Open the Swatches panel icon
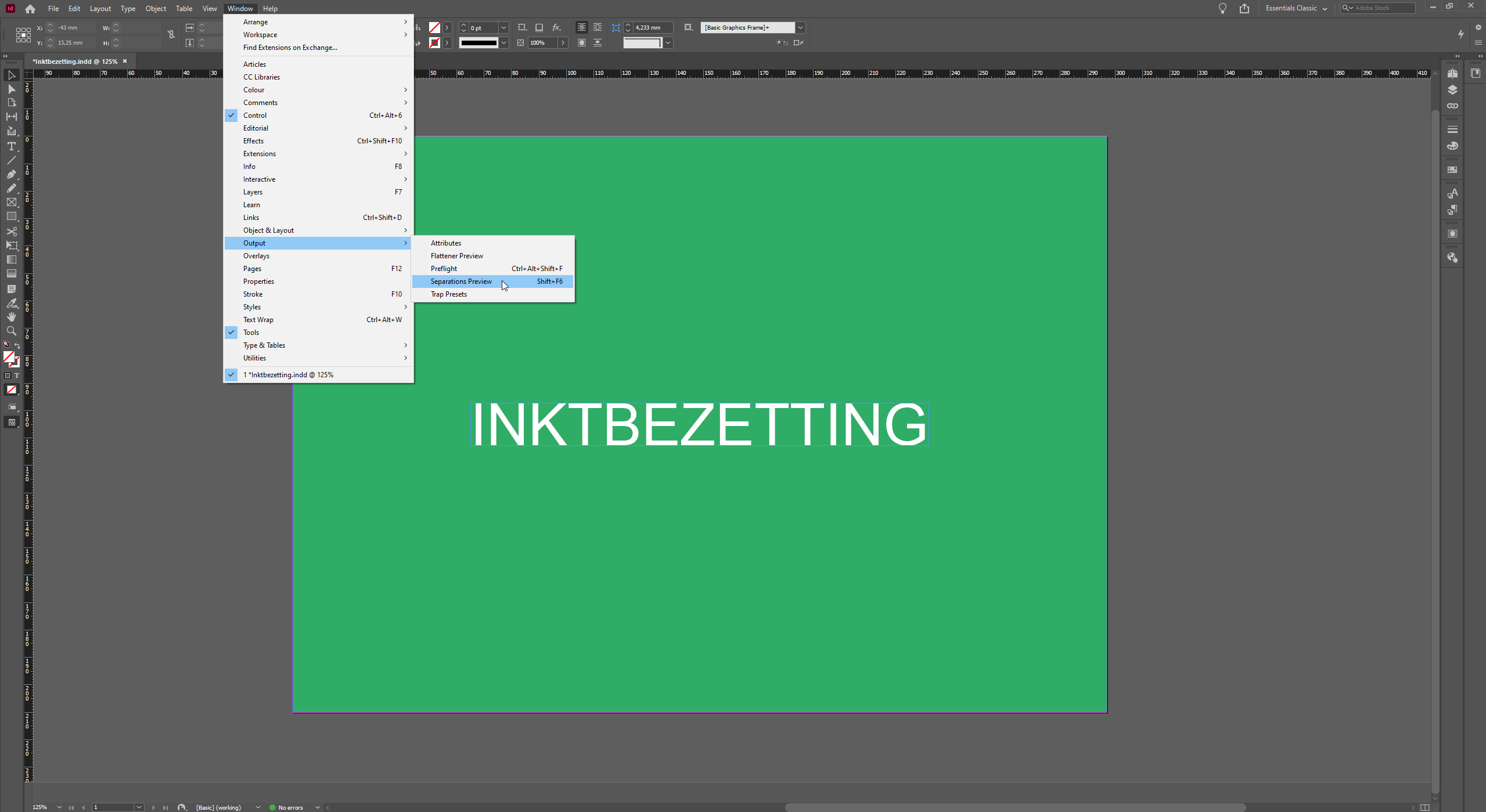This screenshot has height=812, width=1486. tap(1452, 170)
